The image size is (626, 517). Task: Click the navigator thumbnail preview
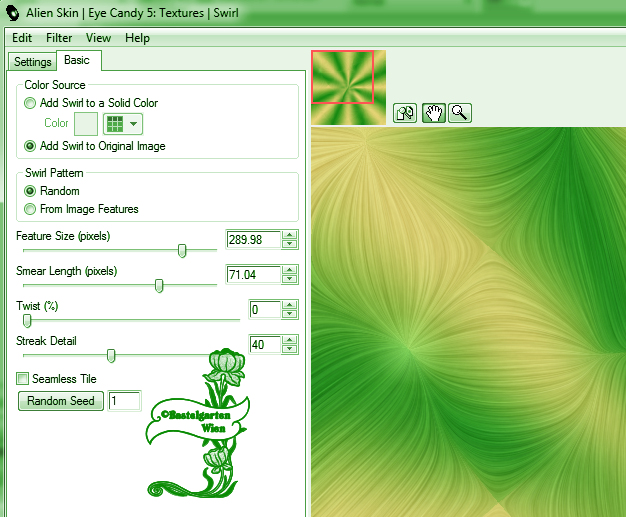[349, 87]
